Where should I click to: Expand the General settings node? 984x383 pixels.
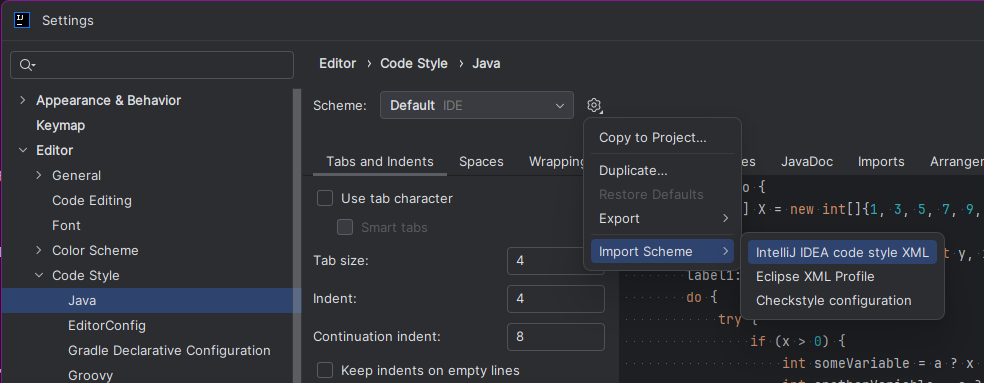pos(39,176)
